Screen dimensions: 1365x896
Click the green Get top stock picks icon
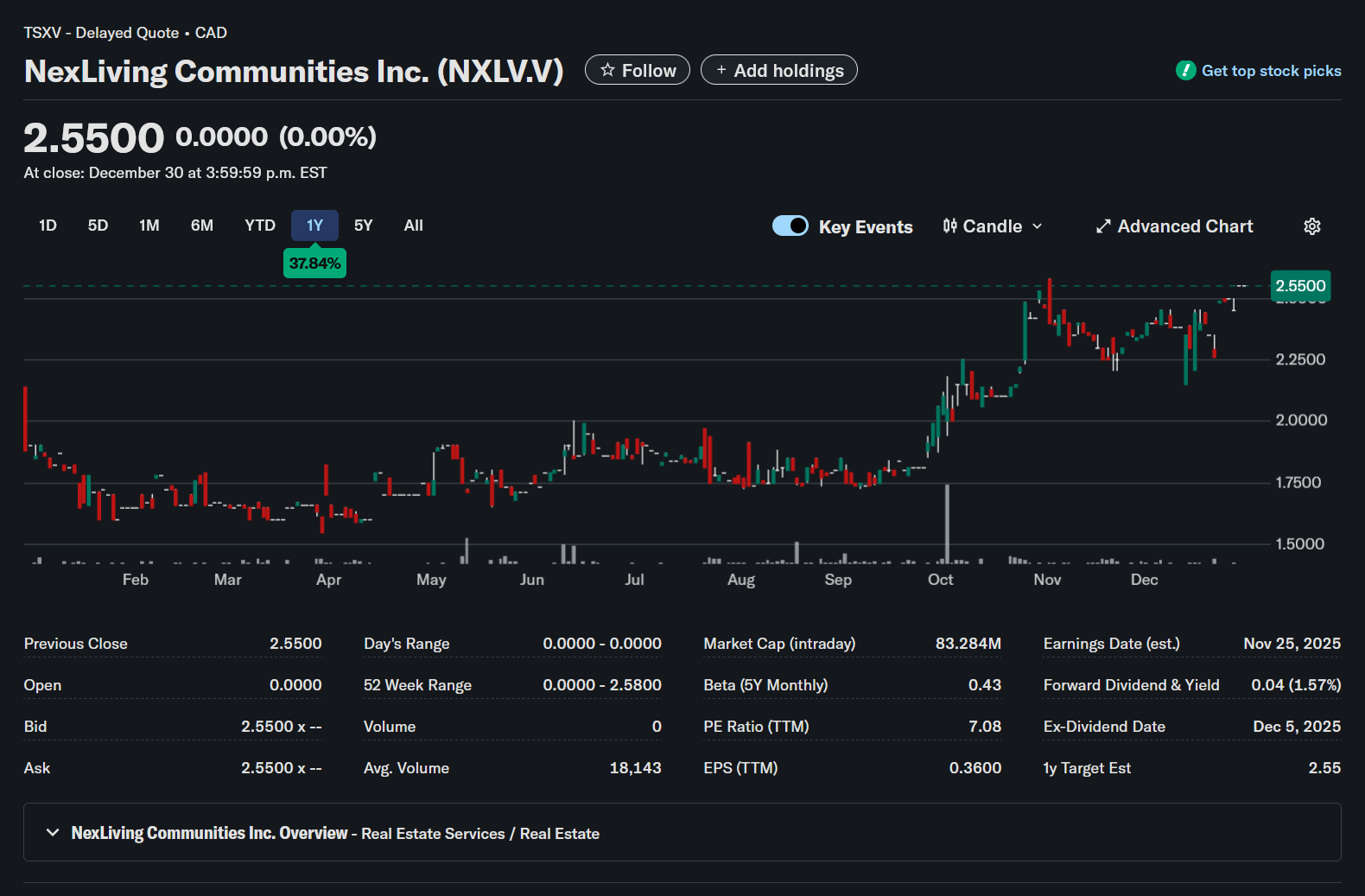(x=1185, y=71)
